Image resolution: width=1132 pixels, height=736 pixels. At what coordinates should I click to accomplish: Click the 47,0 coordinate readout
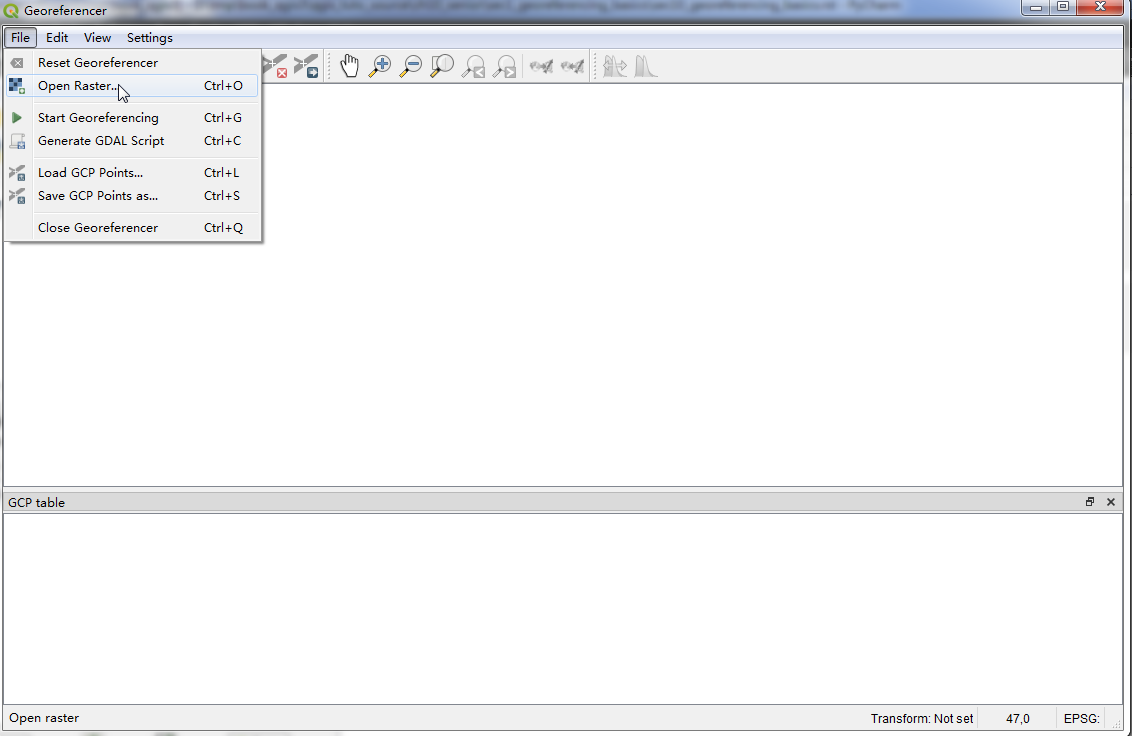pyautogui.click(x=1018, y=719)
